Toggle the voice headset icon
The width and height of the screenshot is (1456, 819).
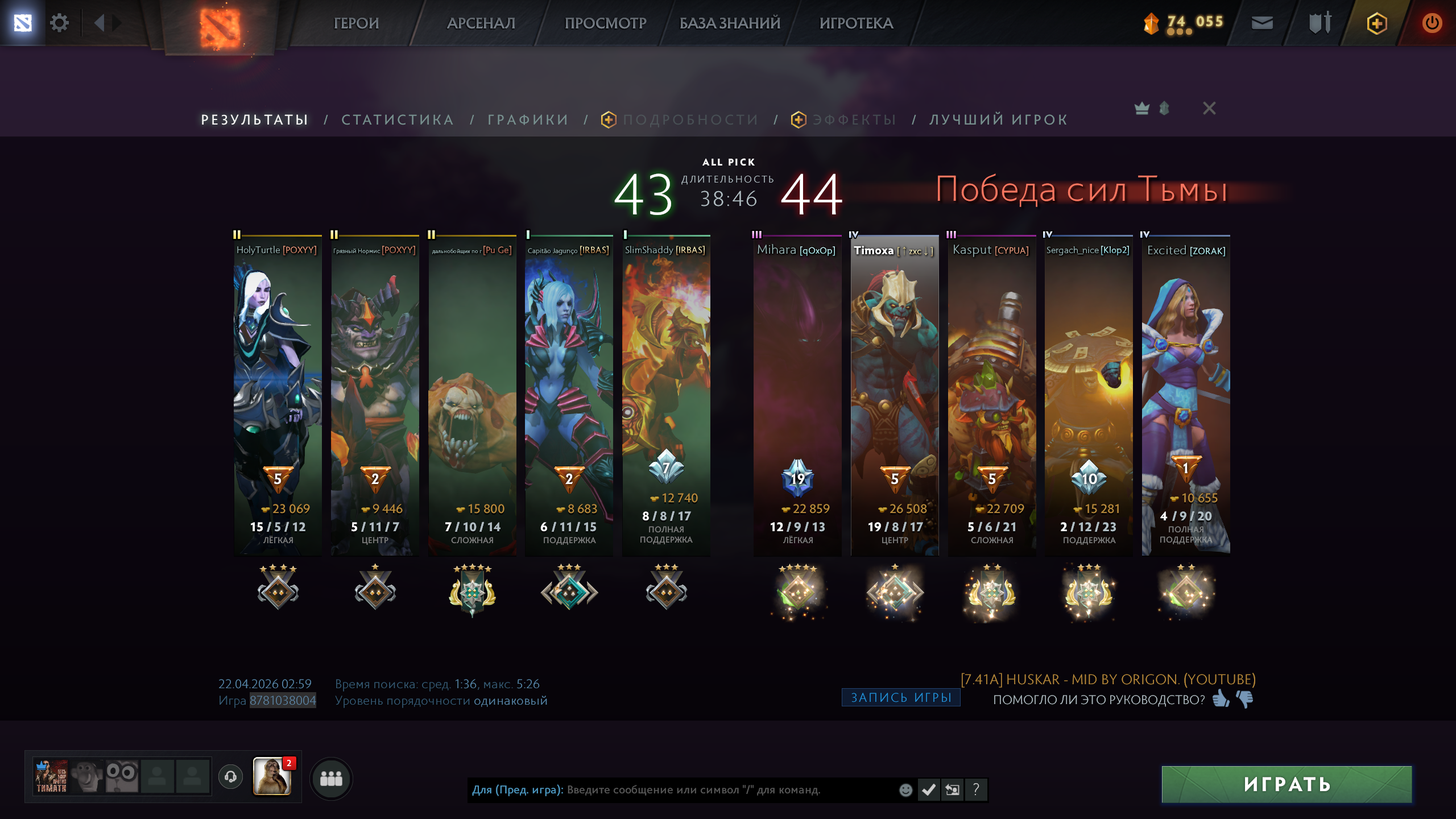tap(230, 777)
